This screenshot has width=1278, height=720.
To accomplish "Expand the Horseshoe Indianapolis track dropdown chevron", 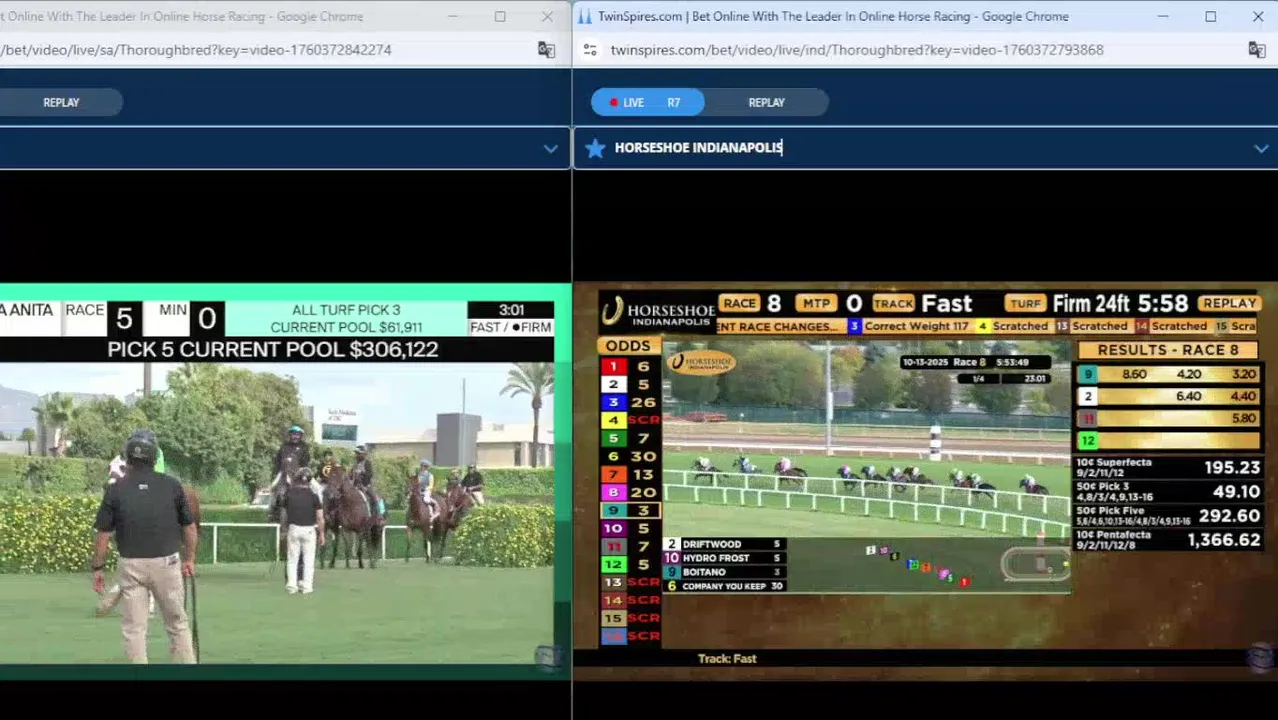I will click(1261, 148).
